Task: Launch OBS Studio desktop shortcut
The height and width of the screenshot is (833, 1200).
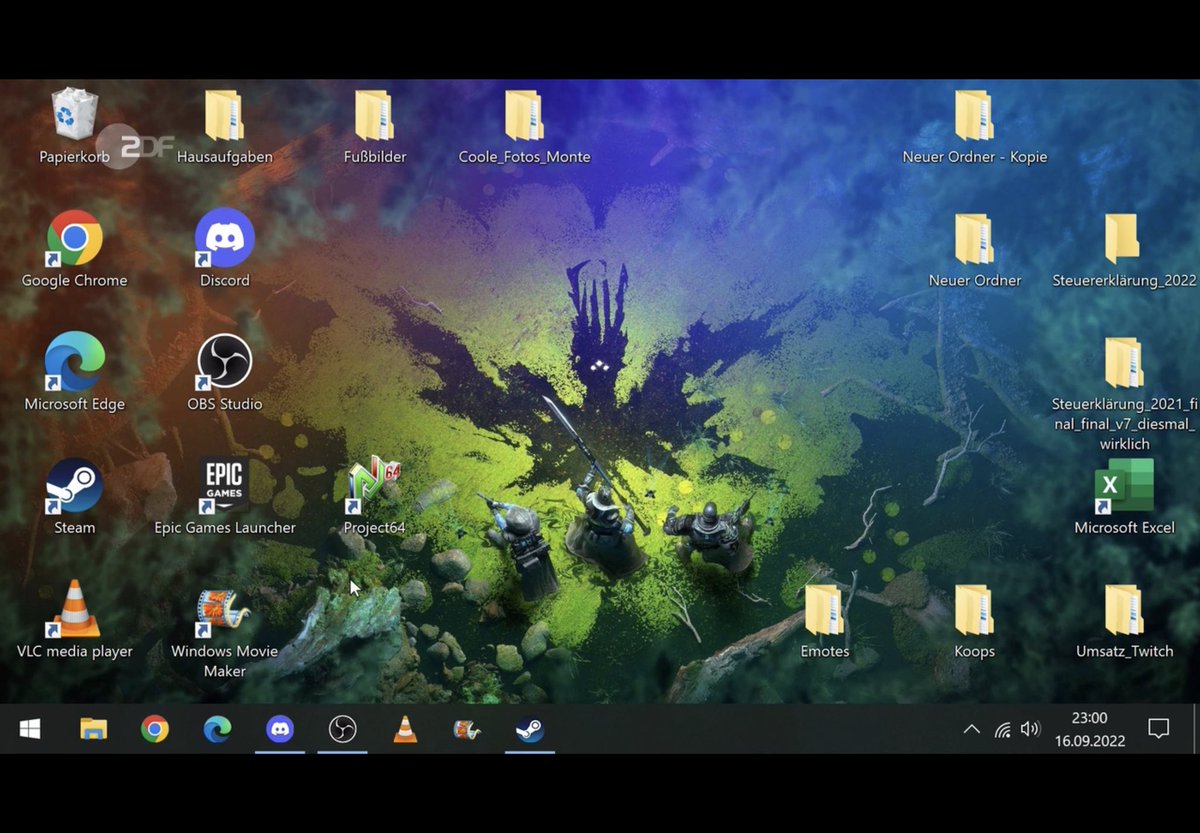Action: (224, 361)
